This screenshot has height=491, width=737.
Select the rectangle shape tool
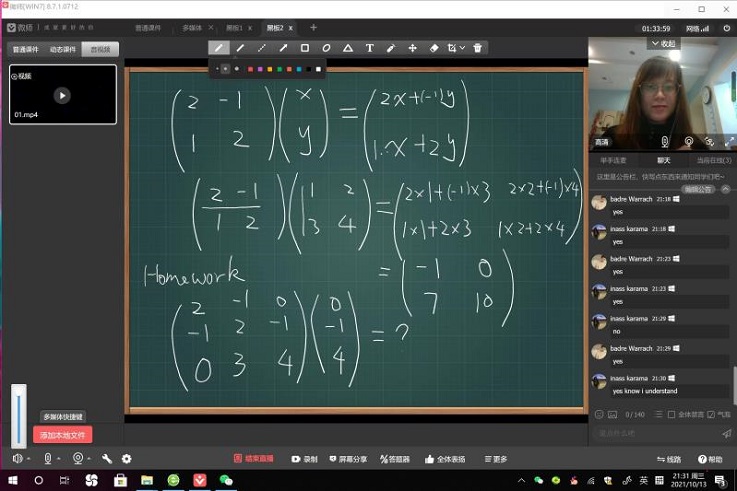point(305,48)
